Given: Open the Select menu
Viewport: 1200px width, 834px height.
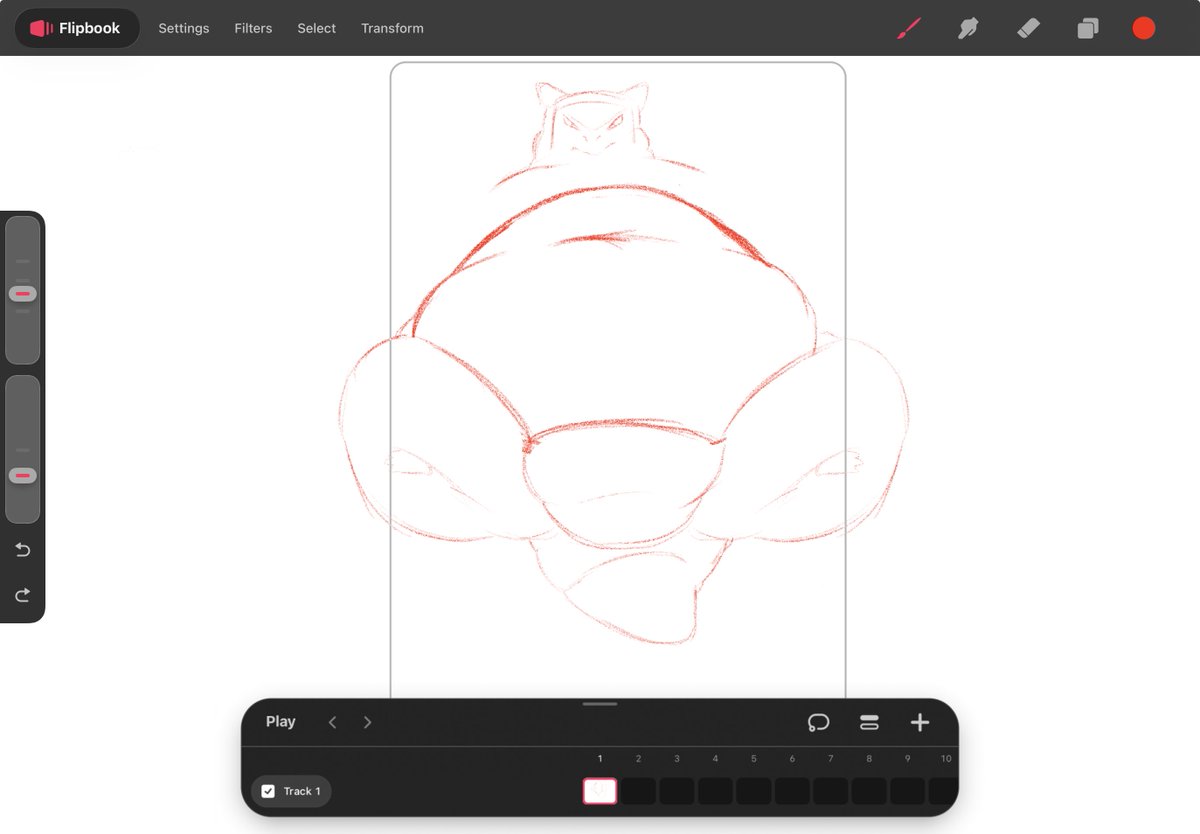Looking at the screenshot, I should click(316, 28).
